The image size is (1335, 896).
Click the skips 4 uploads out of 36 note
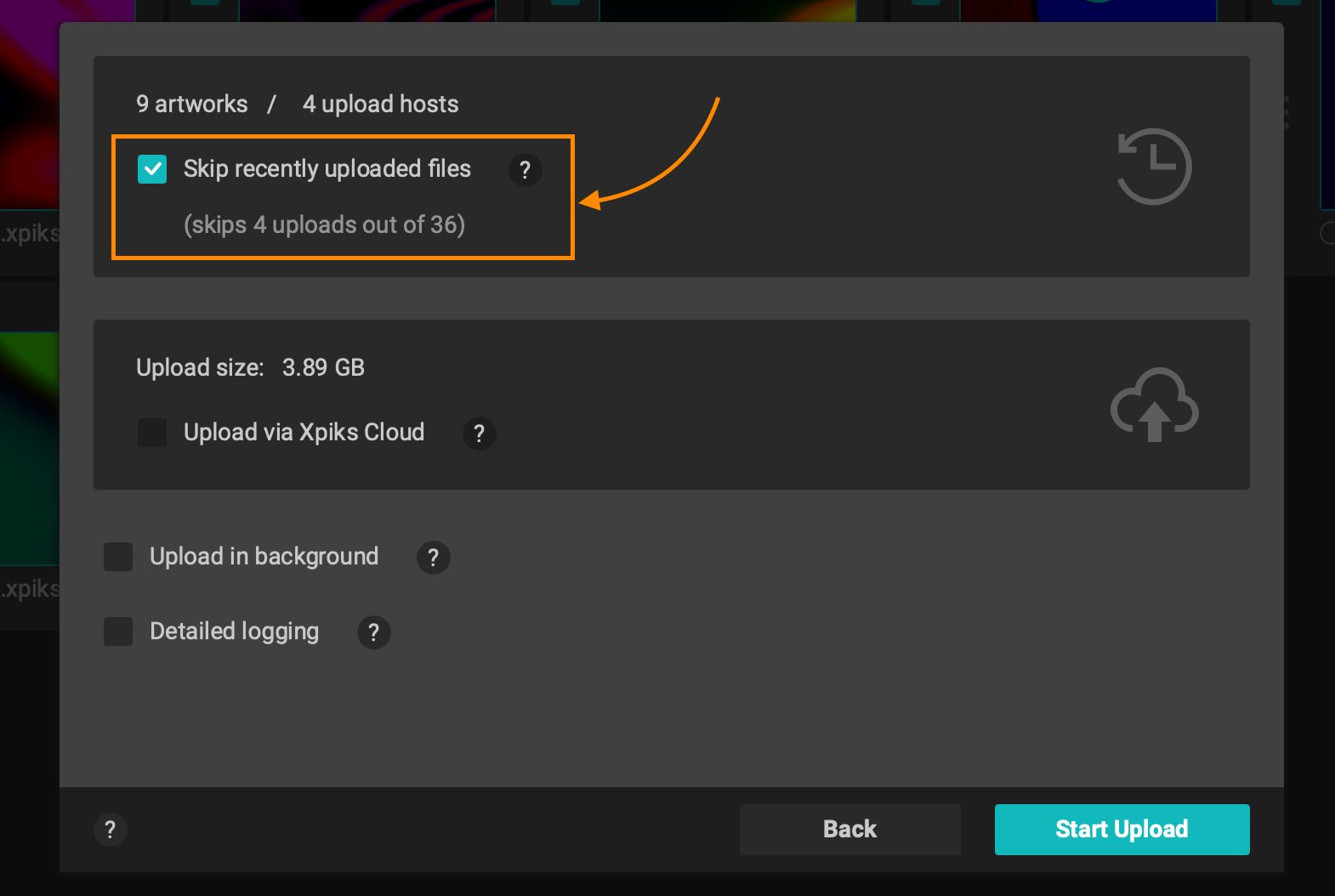coord(324,224)
